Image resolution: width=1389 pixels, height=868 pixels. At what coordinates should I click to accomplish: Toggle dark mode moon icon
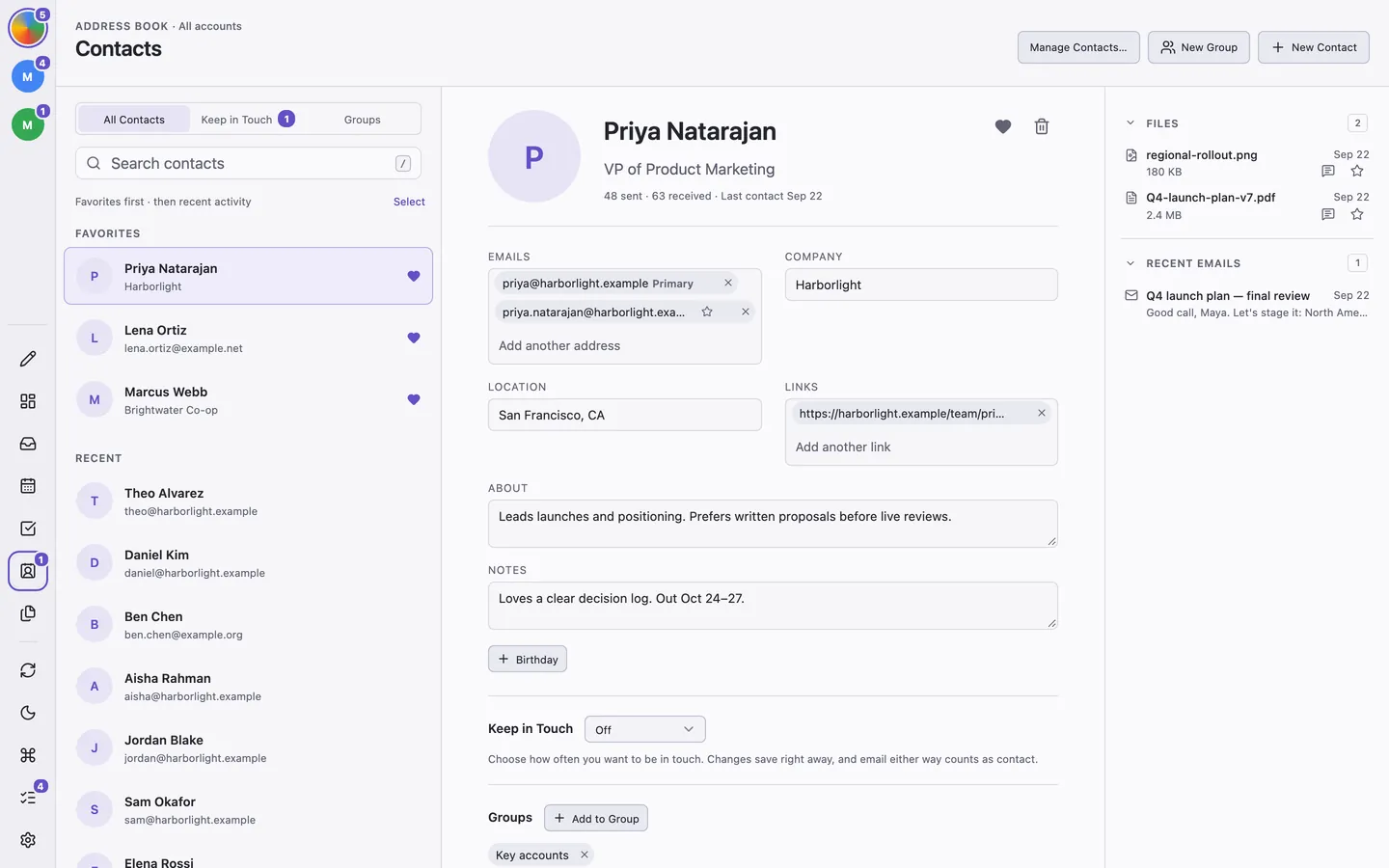tap(28, 713)
